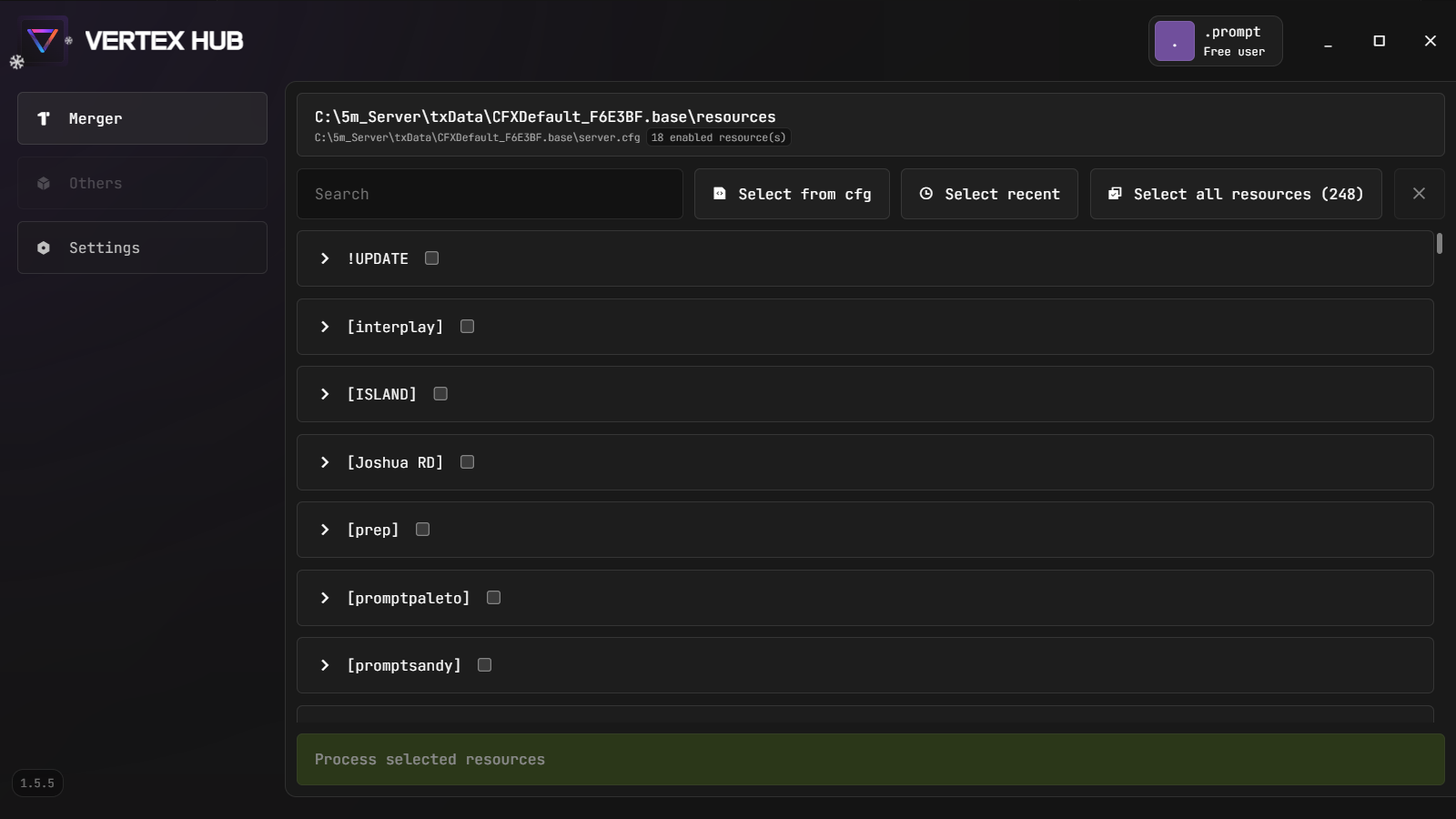Screen dimensions: 1456x819
Task: Click the stacked icon on Select all resources
Action: [x=1115, y=194]
